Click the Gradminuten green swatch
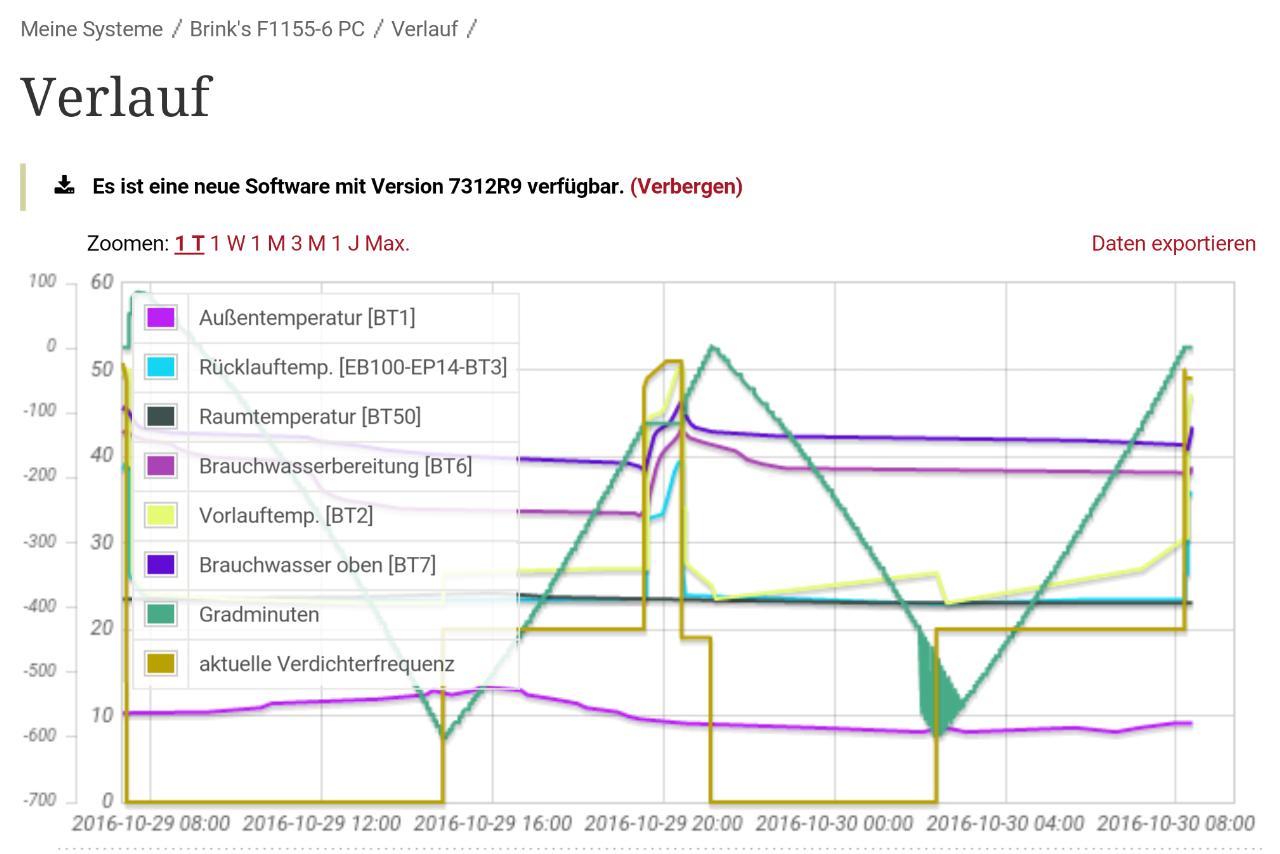 point(161,614)
